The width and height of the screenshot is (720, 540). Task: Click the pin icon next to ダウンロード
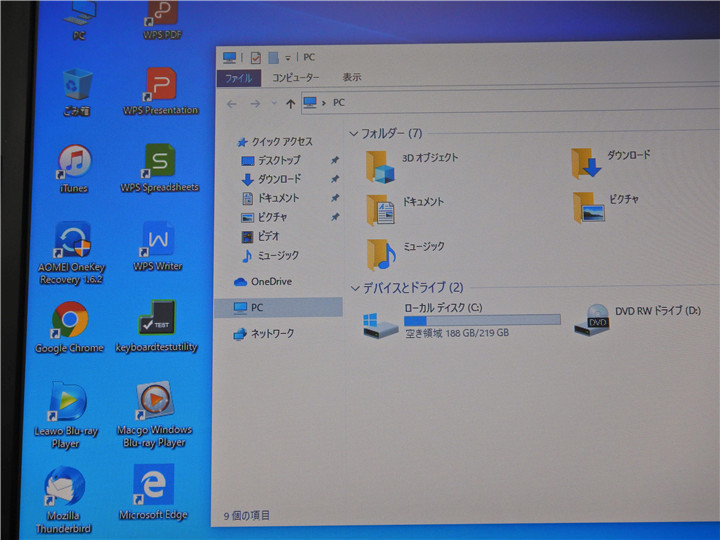(335, 179)
